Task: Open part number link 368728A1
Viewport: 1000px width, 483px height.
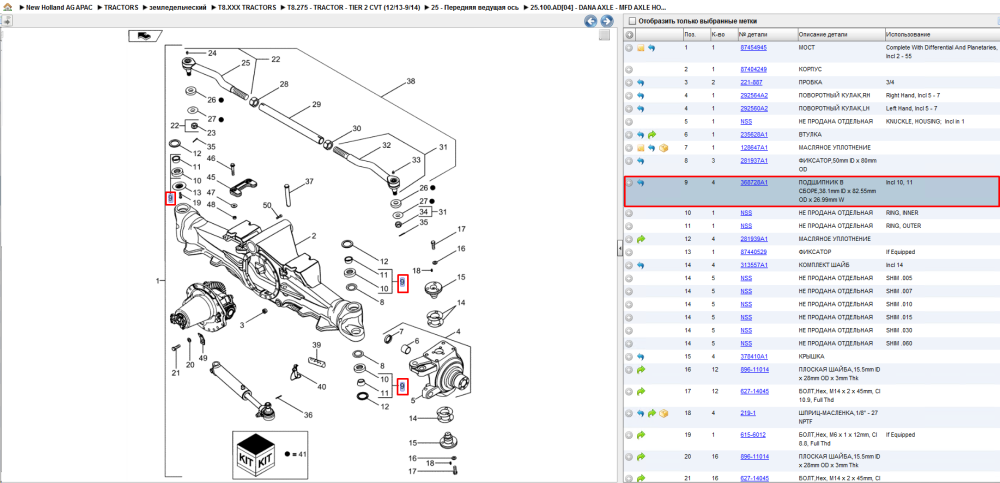Action: [x=754, y=182]
